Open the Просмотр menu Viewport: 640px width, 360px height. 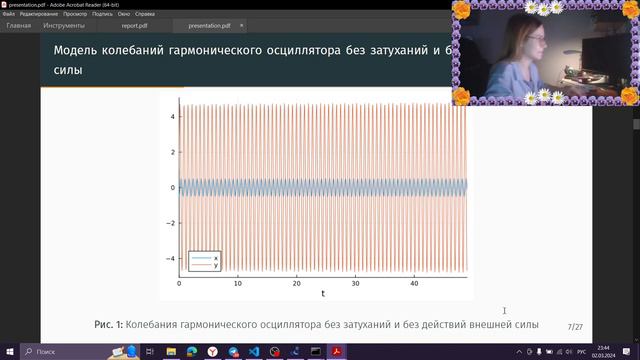point(75,14)
